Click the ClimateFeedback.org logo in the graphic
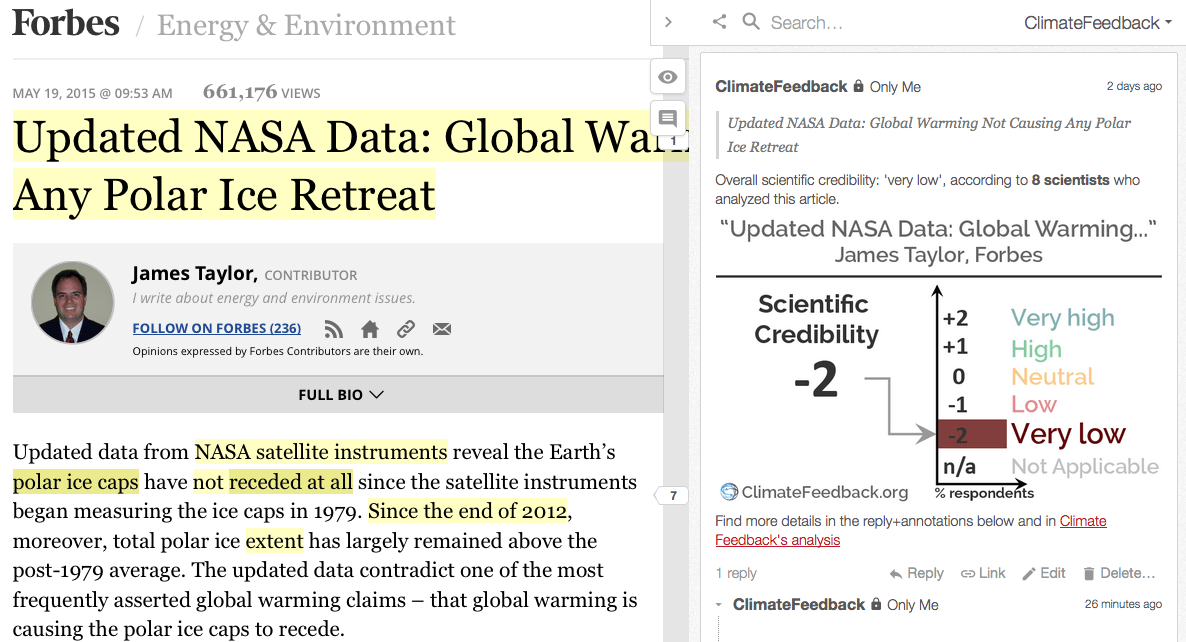The image size is (1186, 642). (x=814, y=492)
